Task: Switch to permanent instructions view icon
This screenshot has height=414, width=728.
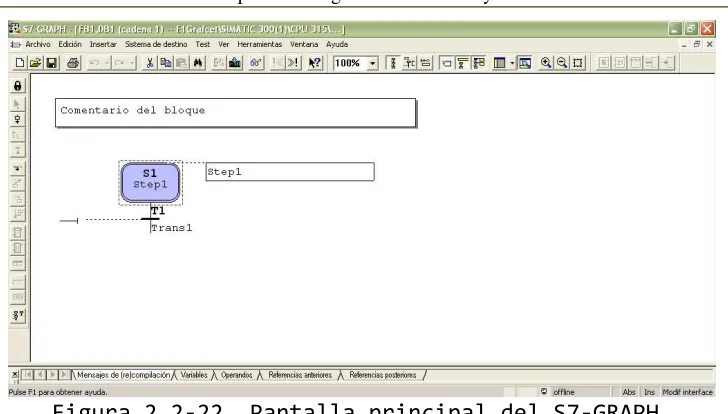Action: coord(425,63)
